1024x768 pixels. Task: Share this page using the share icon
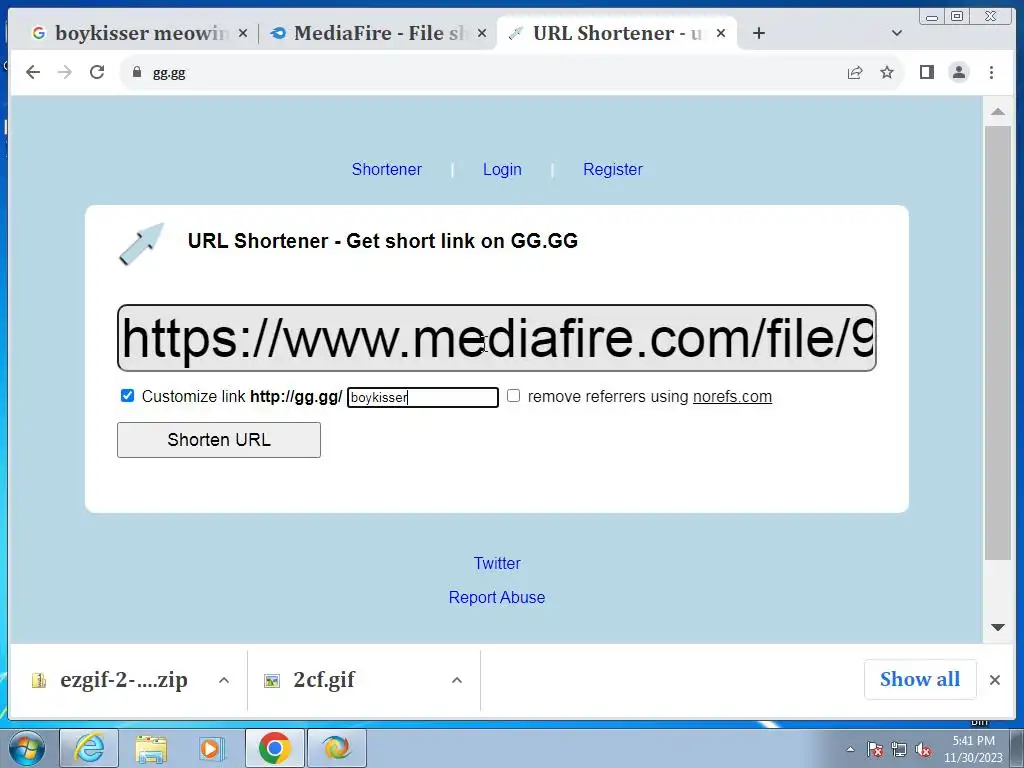855,72
